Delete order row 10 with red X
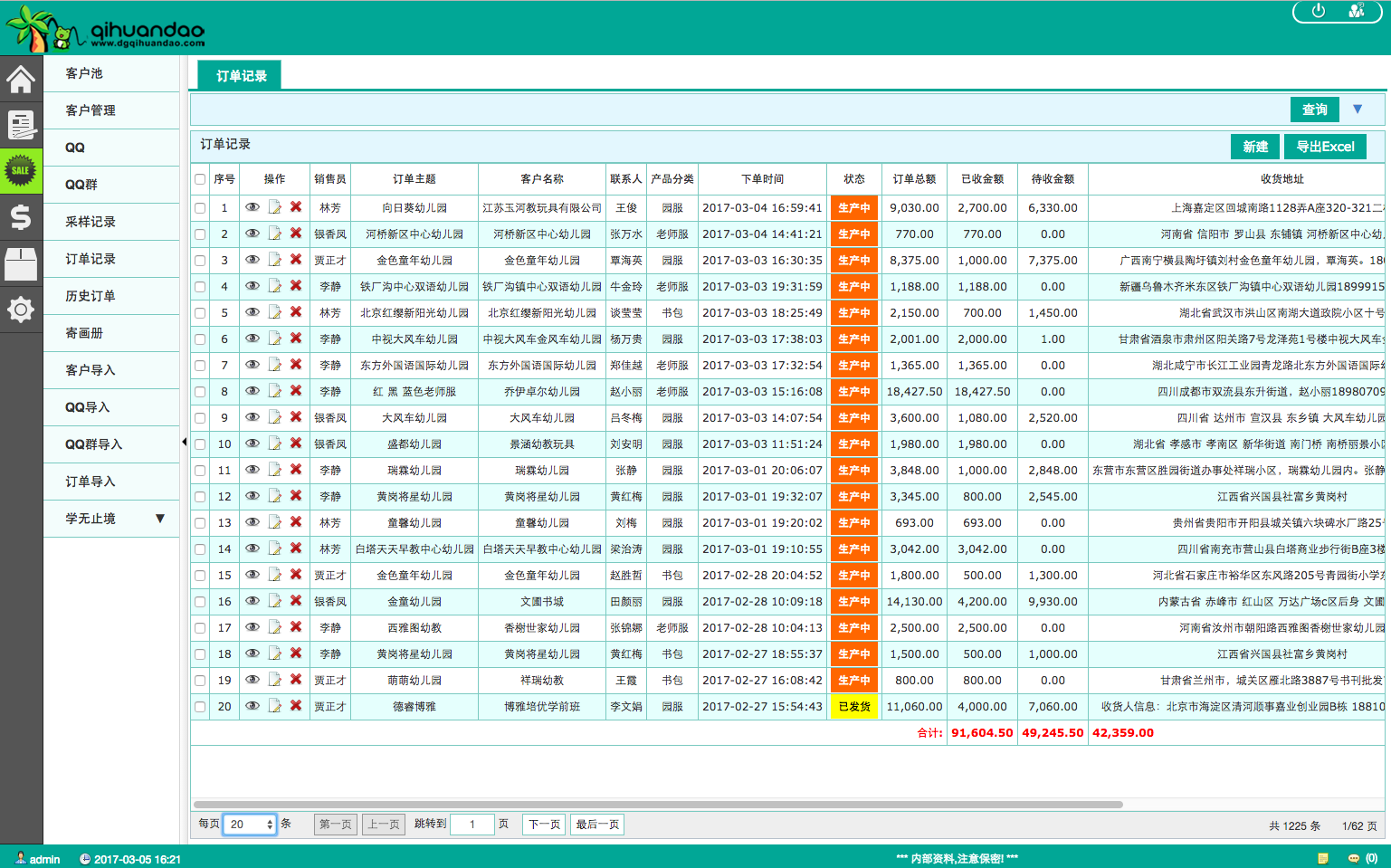This screenshot has width=1391, height=868. [x=296, y=444]
